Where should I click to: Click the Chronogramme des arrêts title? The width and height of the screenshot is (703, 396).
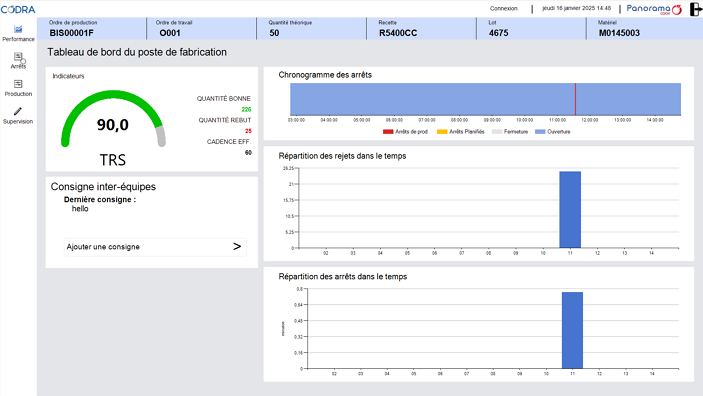(x=325, y=75)
